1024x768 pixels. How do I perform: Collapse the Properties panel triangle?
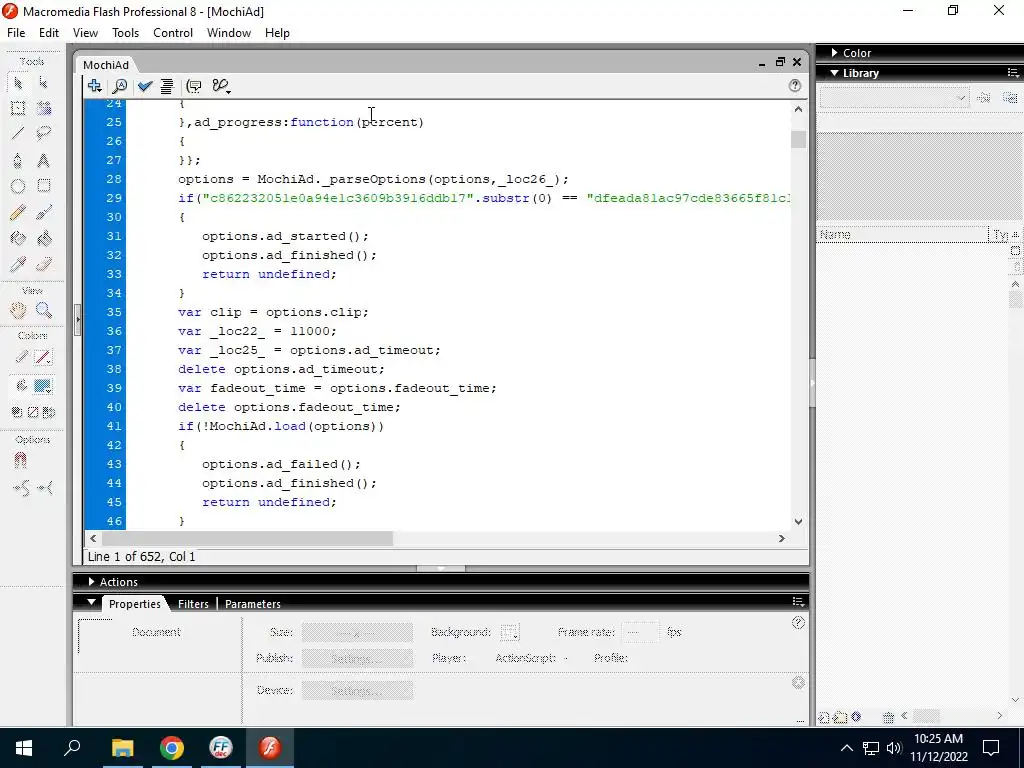click(91, 602)
